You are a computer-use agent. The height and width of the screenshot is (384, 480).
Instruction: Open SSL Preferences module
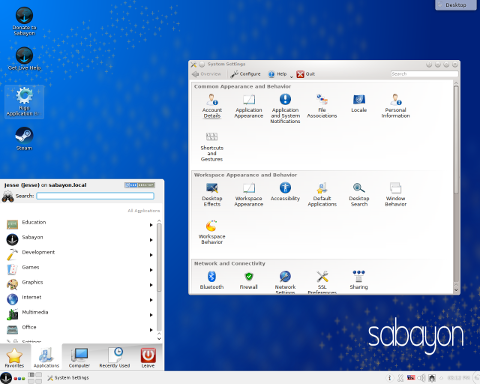coord(322,282)
